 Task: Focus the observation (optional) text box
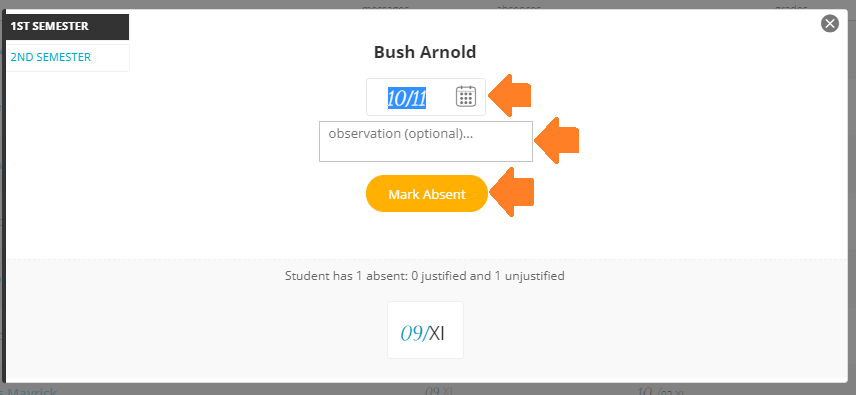pos(426,141)
